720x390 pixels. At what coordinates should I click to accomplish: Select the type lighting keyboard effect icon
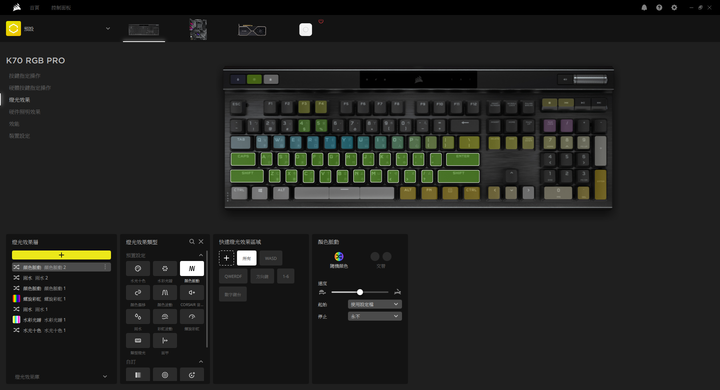tap(138, 340)
